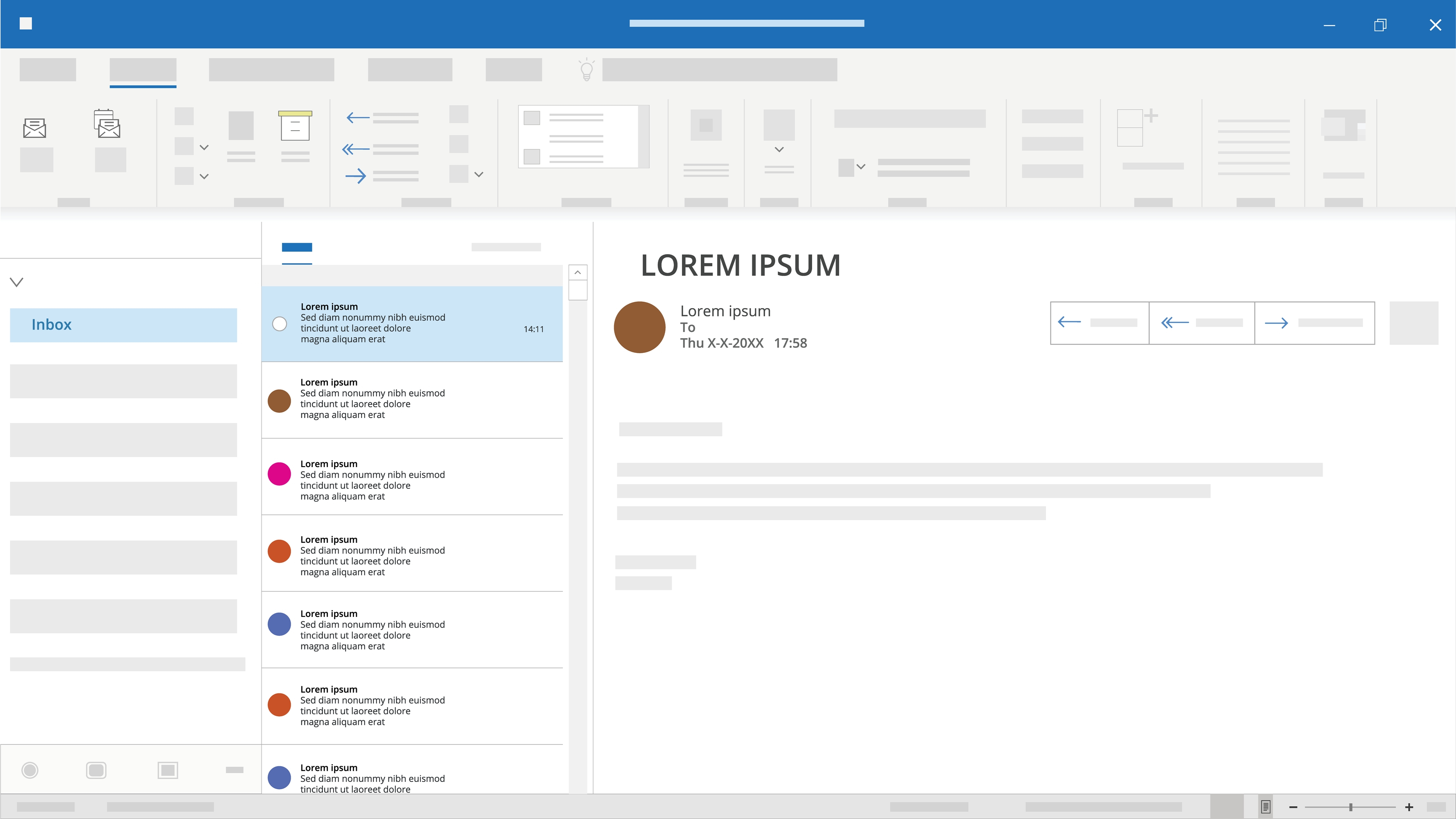Expand the dropdown chevron beside the Forward row
This screenshot has width=1456, height=819.
pos(479,175)
